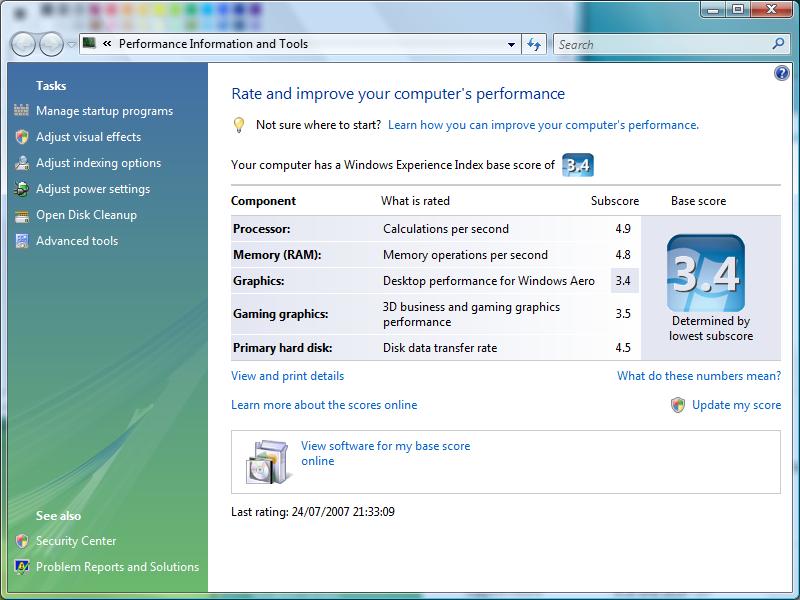Click the Adjust power settings icon
Screen dimensions: 800x600
[22, 189]
